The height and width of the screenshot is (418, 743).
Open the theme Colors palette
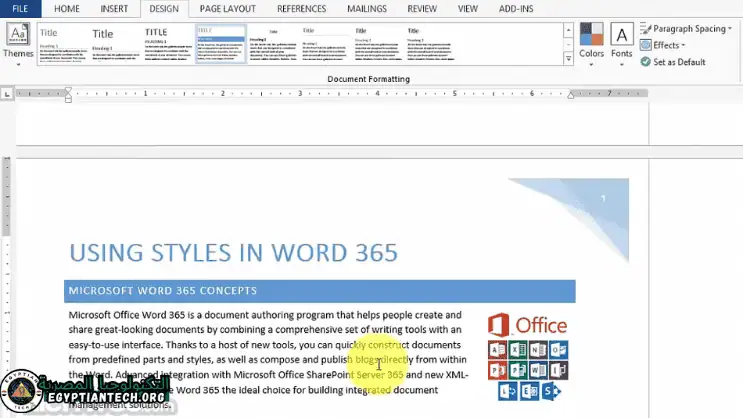(591, 42)
